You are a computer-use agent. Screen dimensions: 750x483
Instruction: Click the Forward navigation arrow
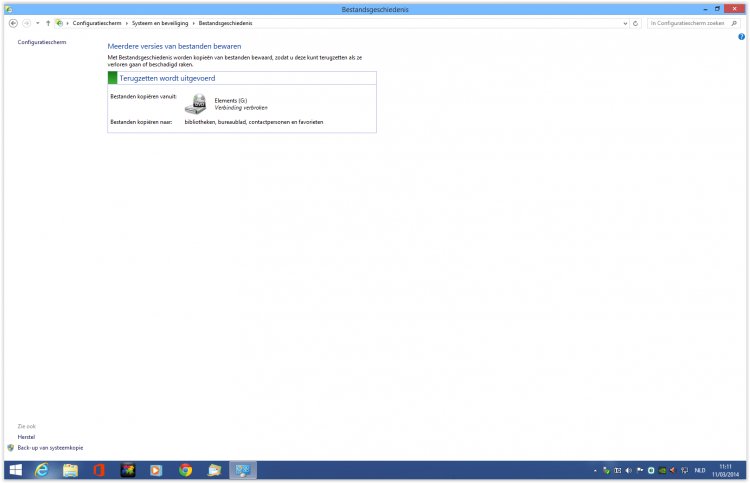[x=27, y=23]
